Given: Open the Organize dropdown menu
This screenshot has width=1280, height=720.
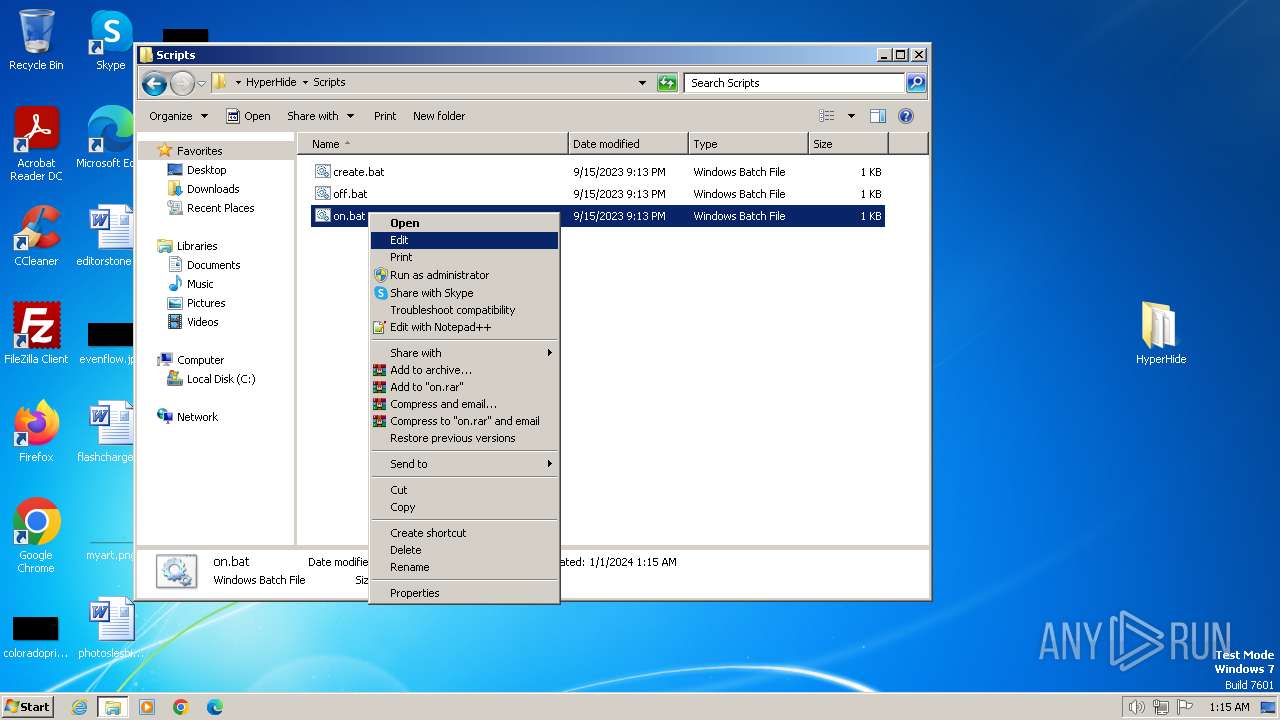Looking at the screenshot, I should pyautogui.click(x=179, y=116).
